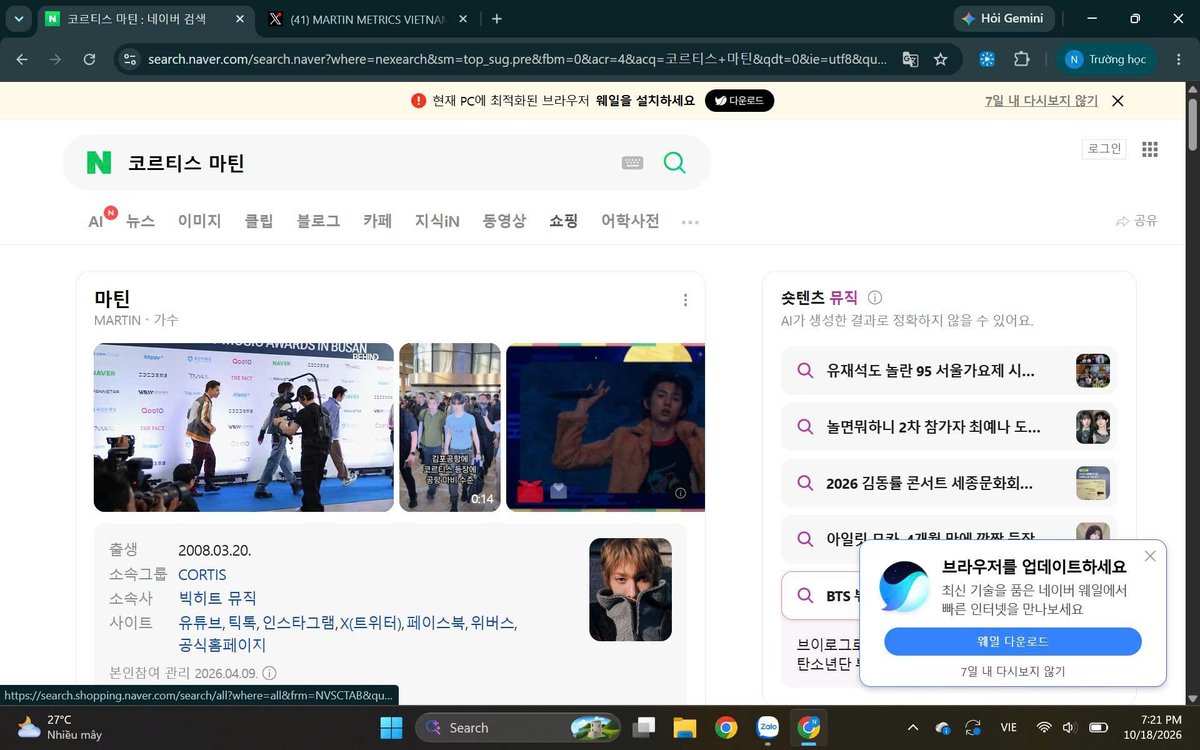The height and width of the screenshot is (750, 1200).
Task: View site information icon beside URL
Action: 129,59
